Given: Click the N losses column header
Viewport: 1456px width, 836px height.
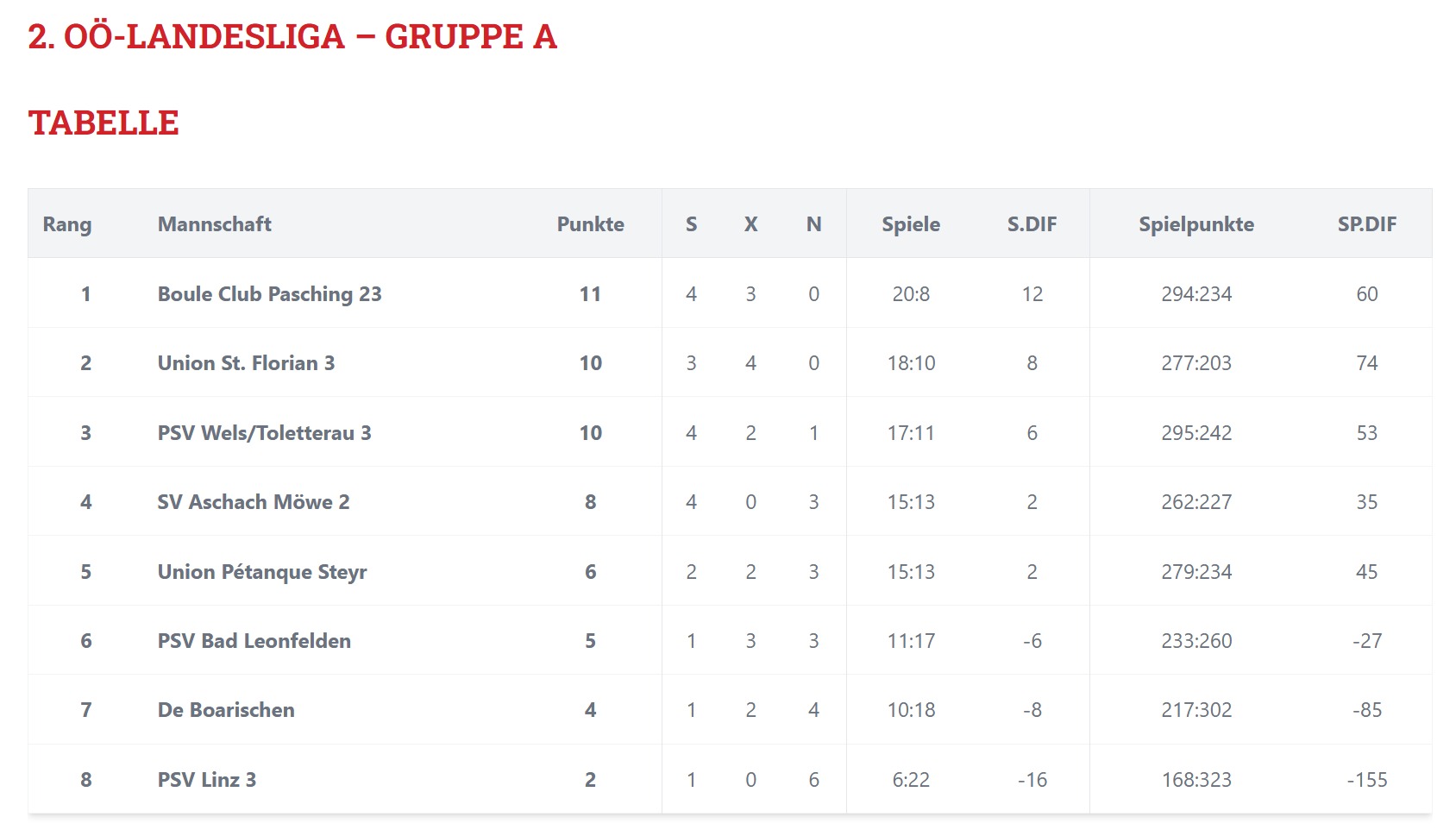Looking at the screenshot, I should pyautogui.click(x=813, y=224).
